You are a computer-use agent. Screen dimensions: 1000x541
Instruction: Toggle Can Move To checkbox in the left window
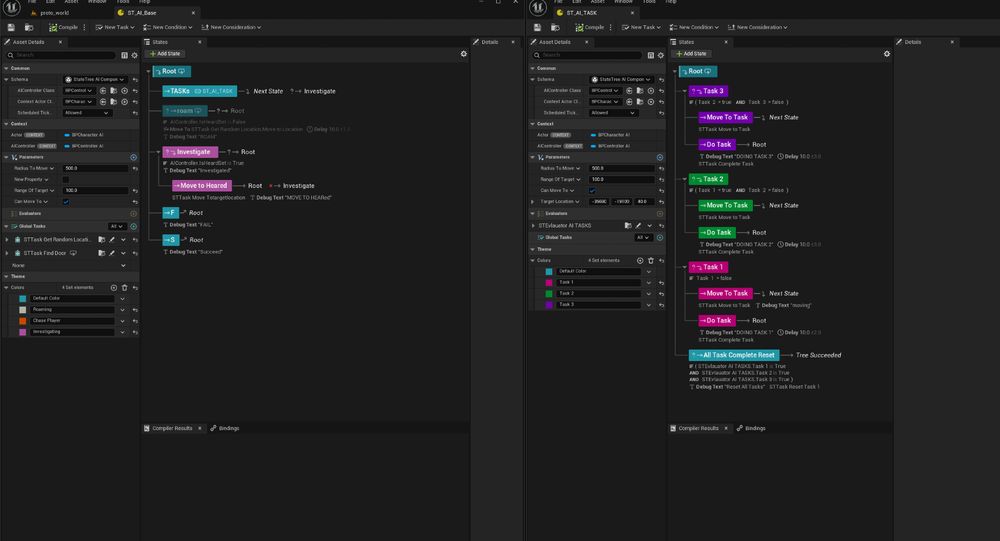click(66, 202)
